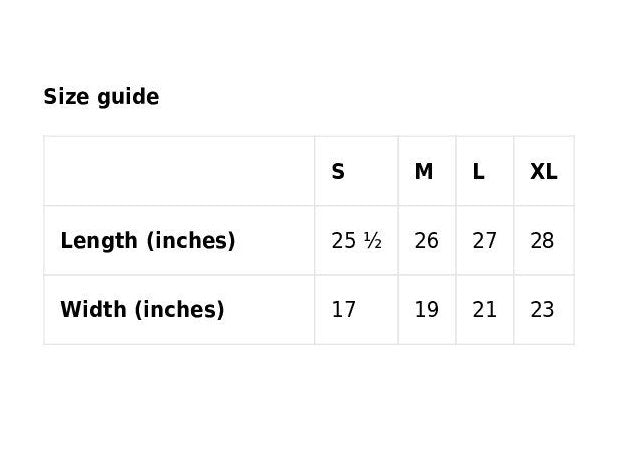Click the Length (inches) row label

[x=148, y=241]
